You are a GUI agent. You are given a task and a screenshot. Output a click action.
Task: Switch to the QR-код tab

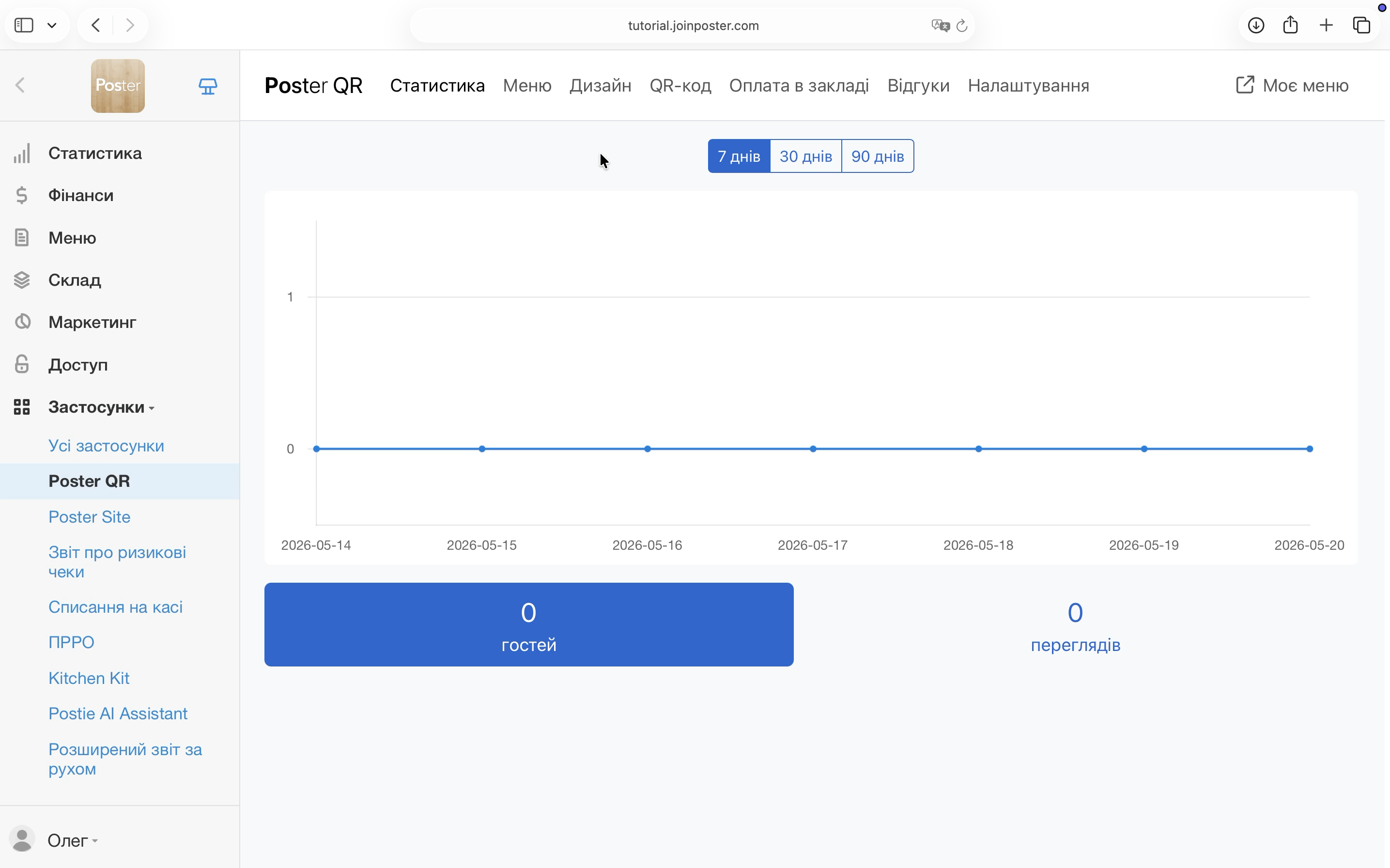click(680, 86)
